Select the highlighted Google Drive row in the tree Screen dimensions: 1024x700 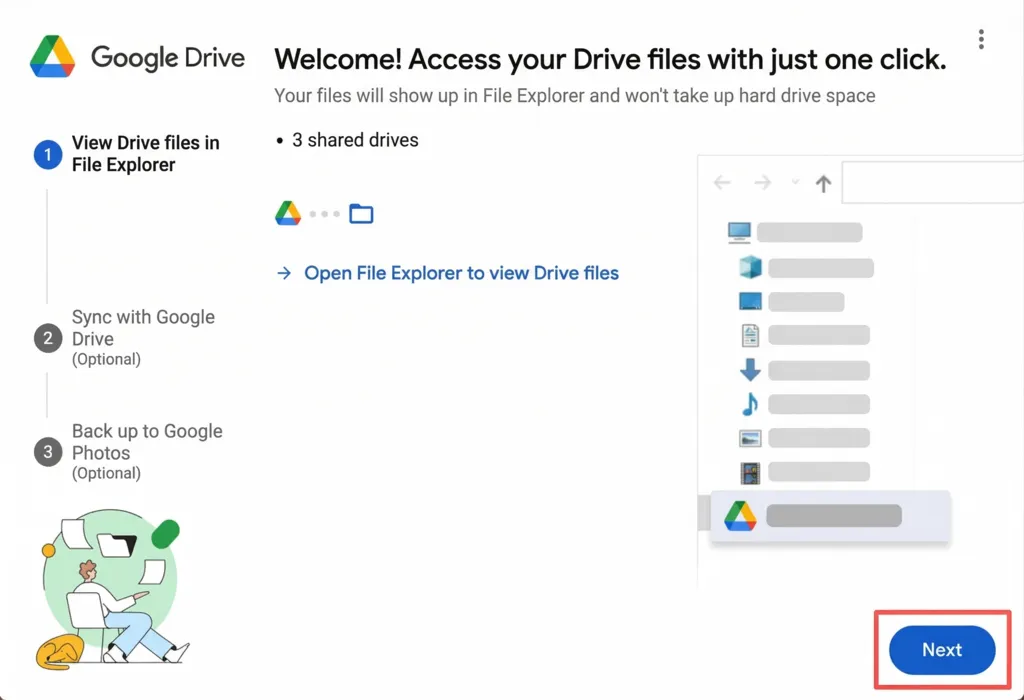(829, 516)
